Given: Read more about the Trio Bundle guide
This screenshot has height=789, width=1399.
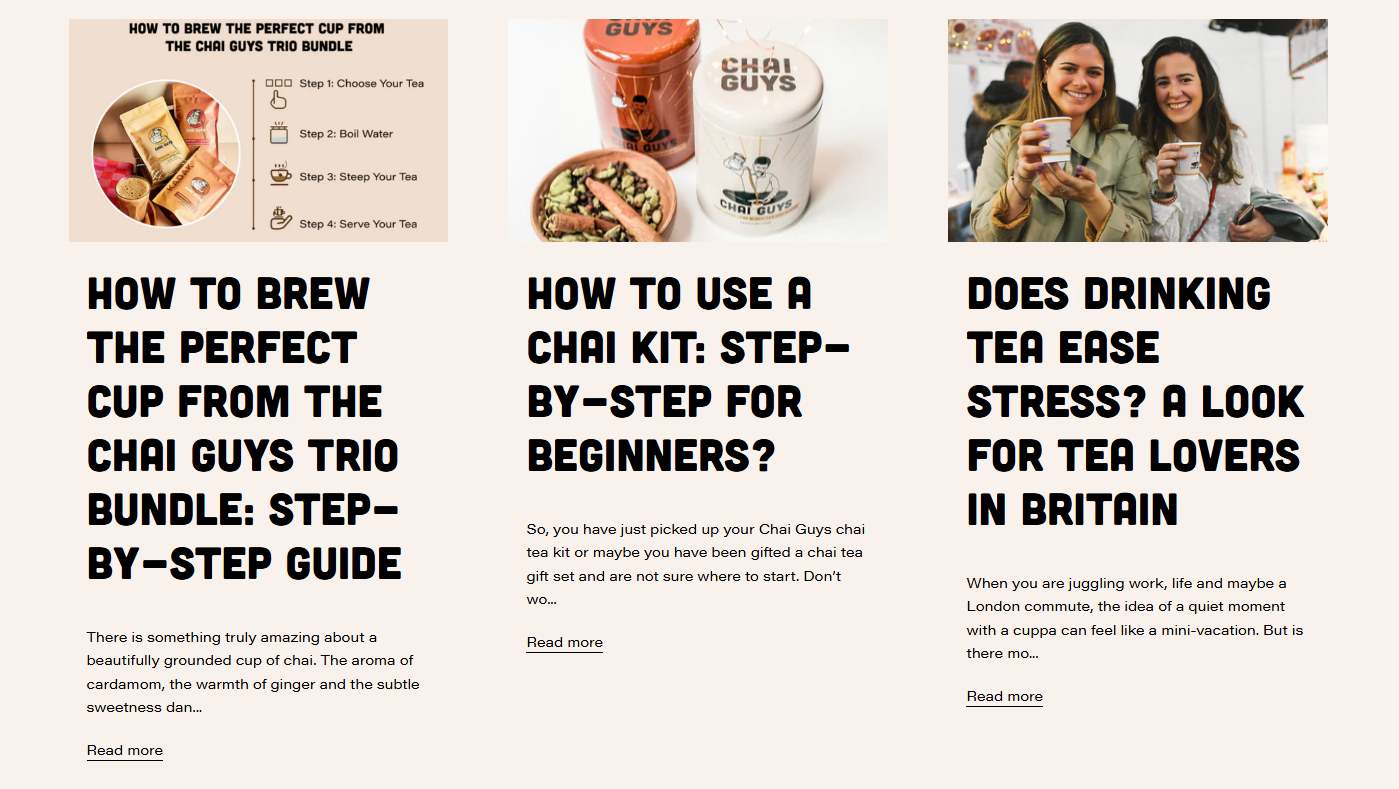Looking at the screenshot, I should (x=125, y=751).
